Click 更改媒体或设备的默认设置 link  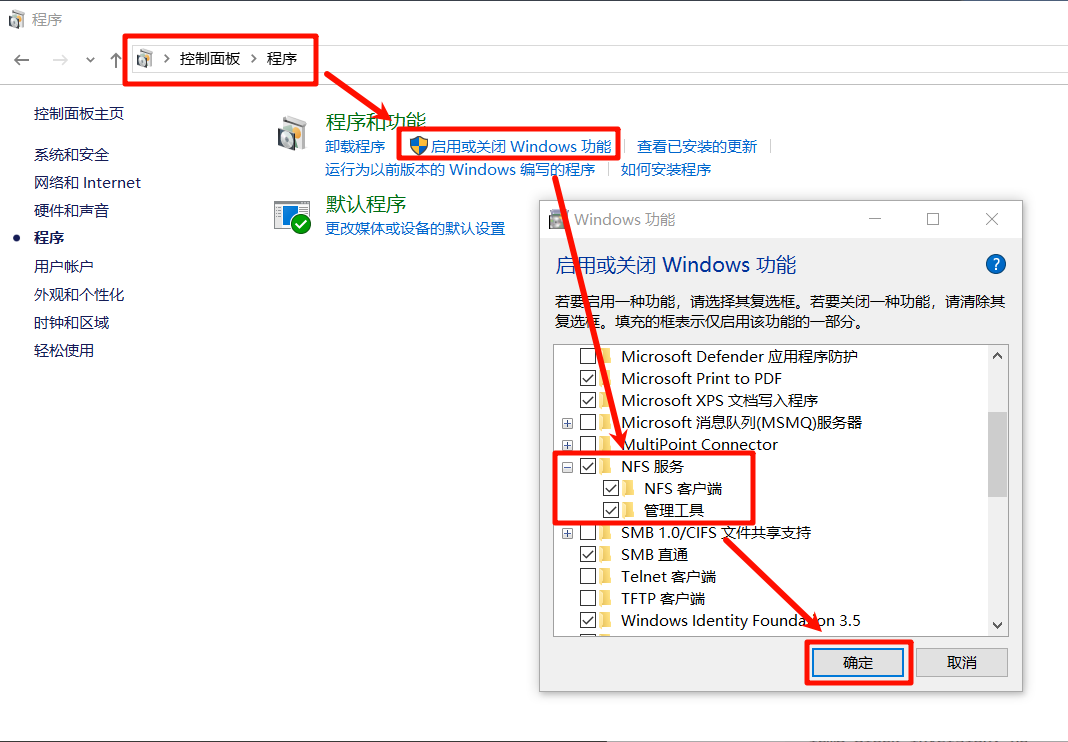(415, 228)
